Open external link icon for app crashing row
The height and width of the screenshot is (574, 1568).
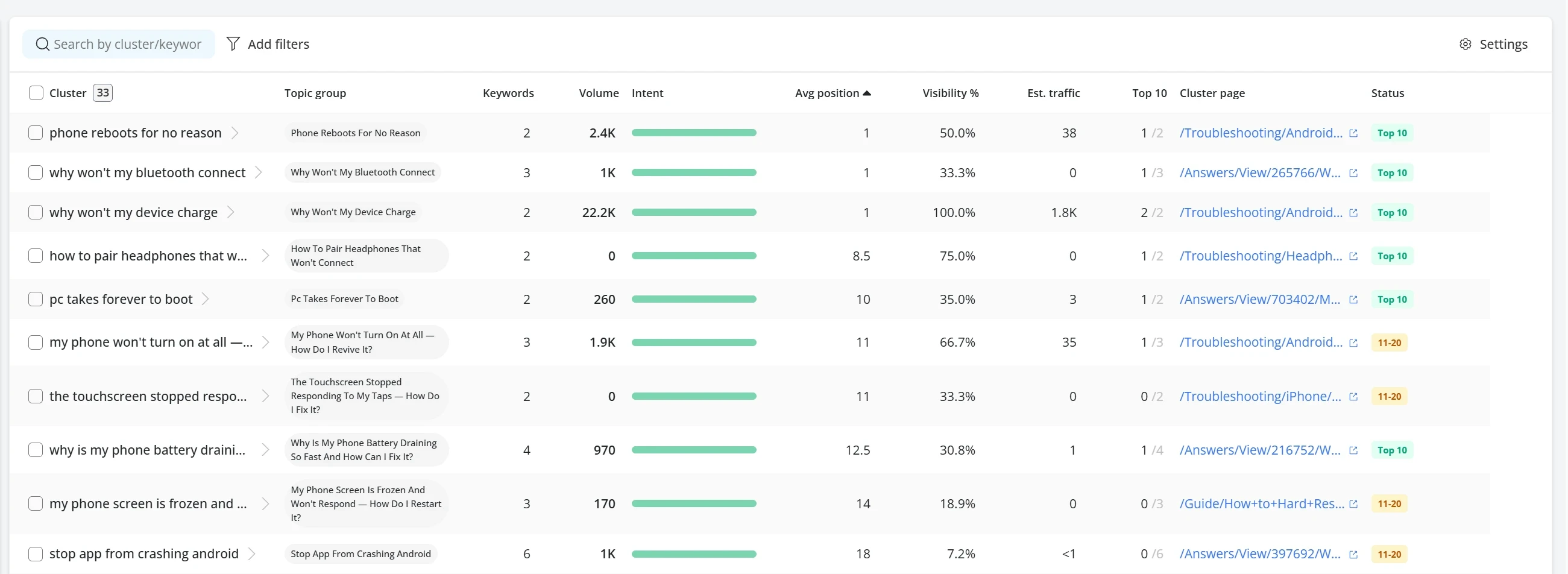tap(1353, 555)
